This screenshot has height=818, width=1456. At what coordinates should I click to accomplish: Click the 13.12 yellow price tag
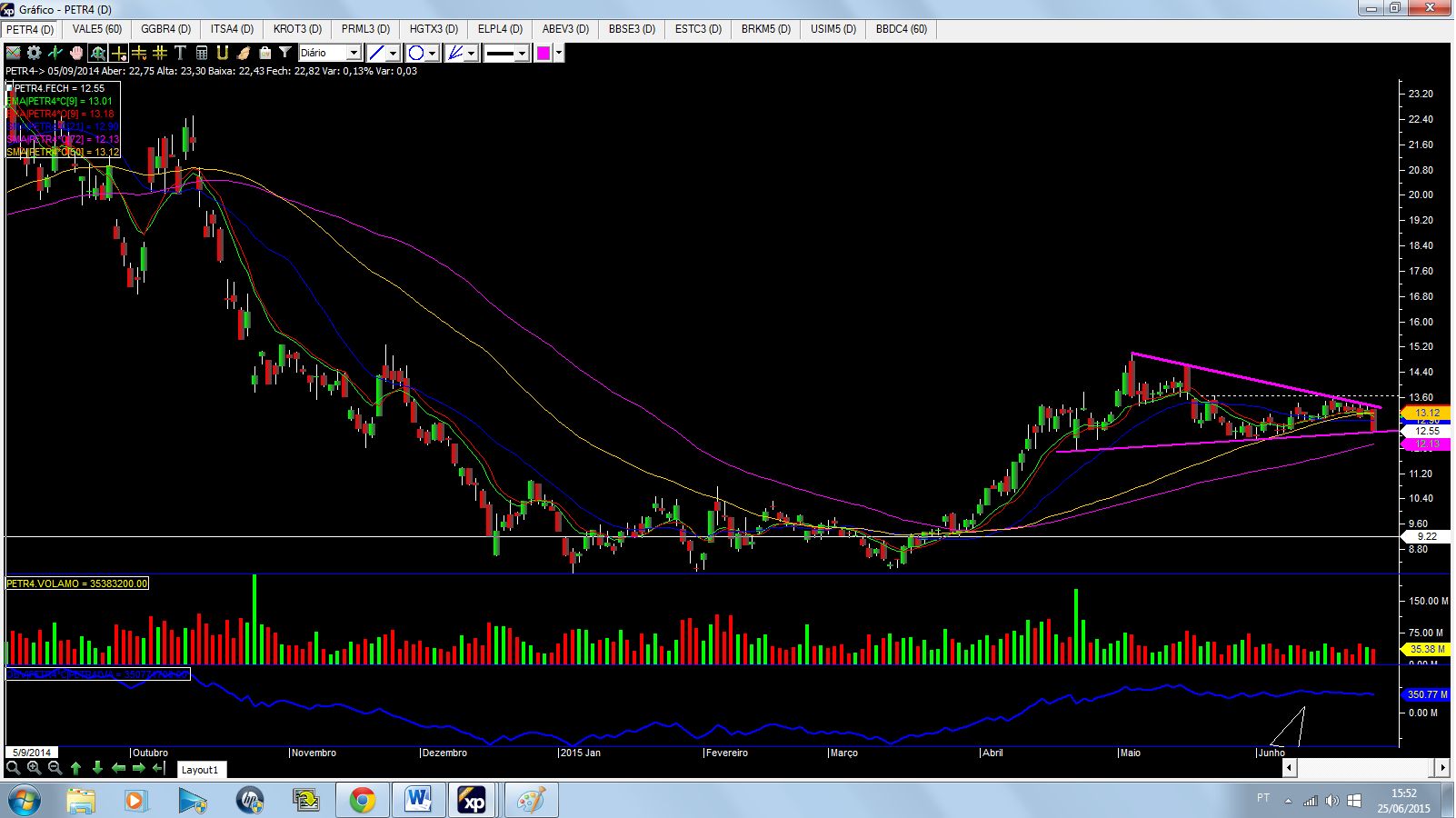pyautogui.click(x=1427, y=413)
